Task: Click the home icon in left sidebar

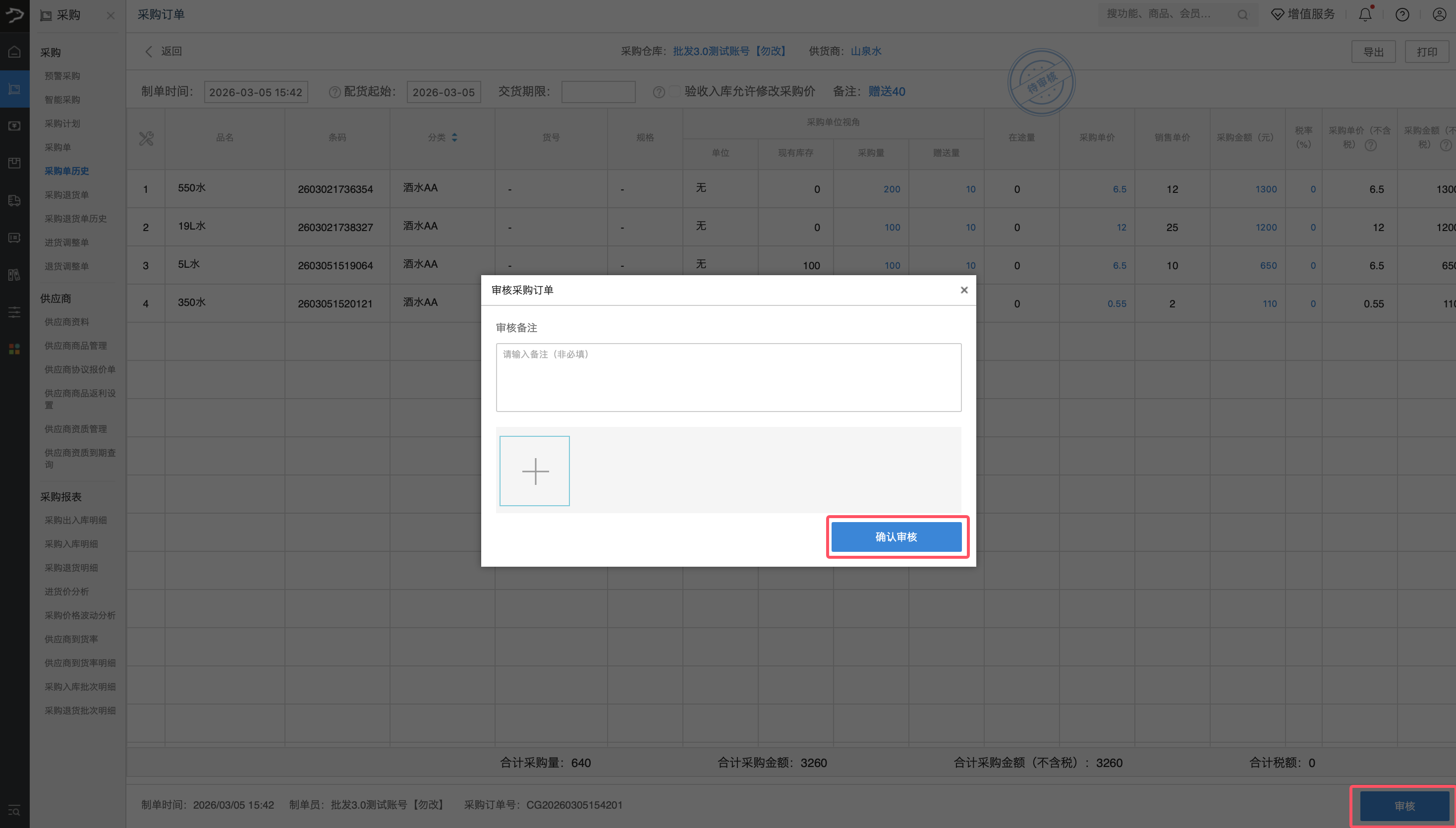Action: pos(14,52)
